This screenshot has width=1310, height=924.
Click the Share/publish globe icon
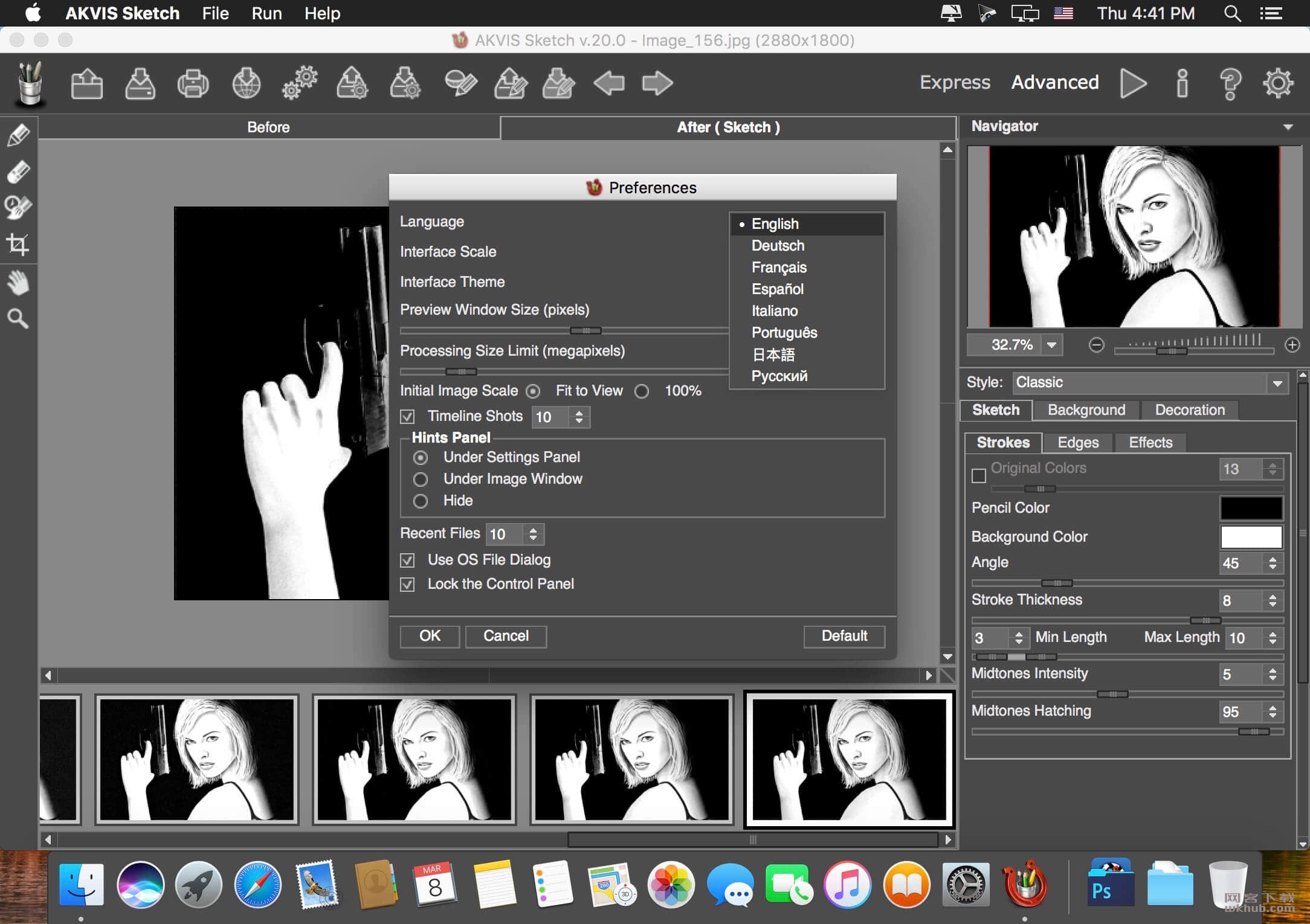pyautogui.click(x=247, y=83)
